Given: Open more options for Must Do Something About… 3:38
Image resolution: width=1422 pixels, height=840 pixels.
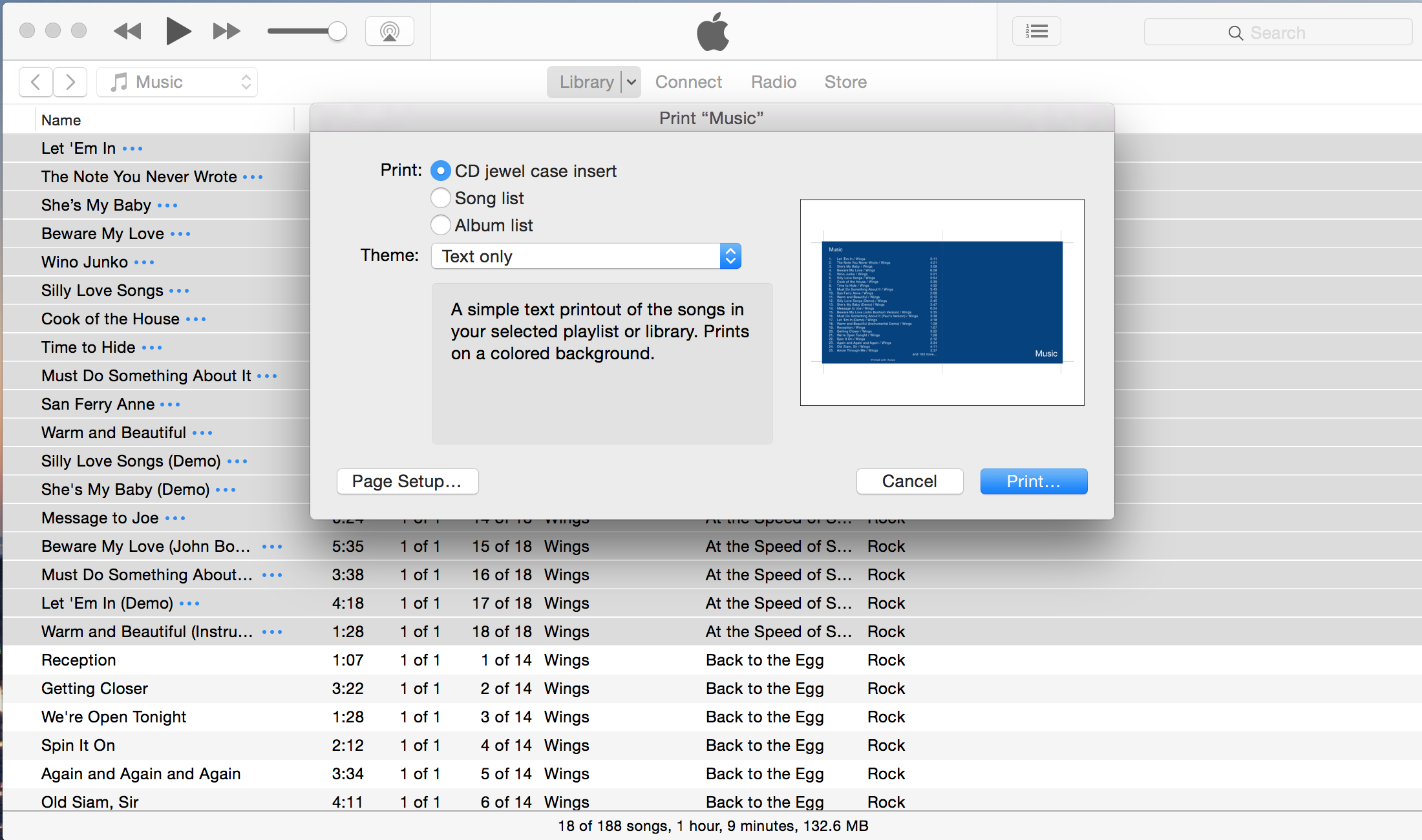Looking at the screenshot, I should 272,575.
